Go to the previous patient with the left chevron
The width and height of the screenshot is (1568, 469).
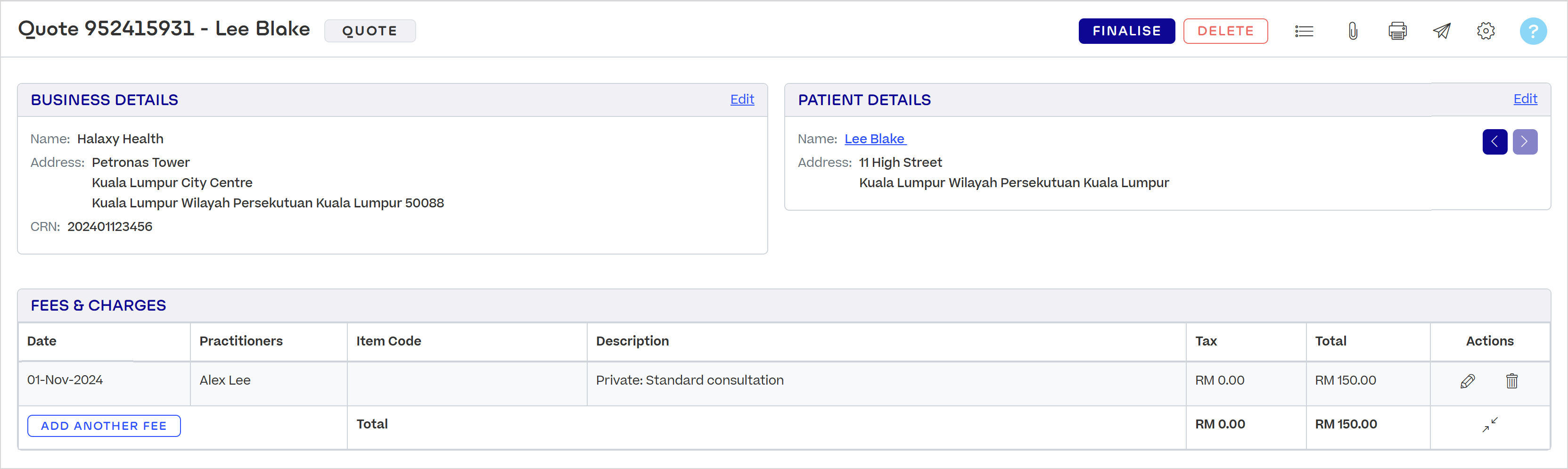1495,142
